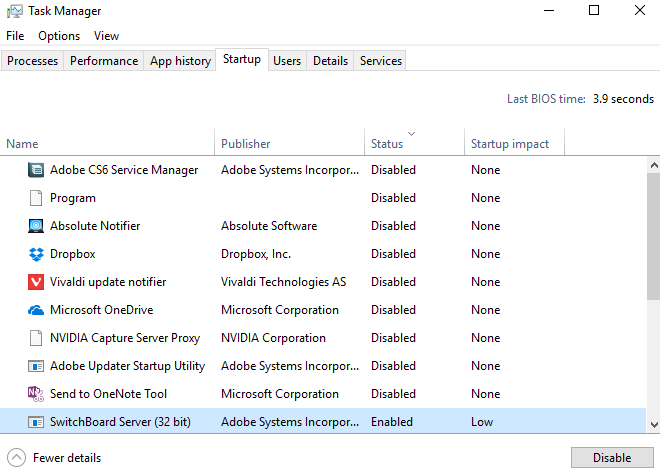Click the Send to OneNote Tool icon

pyautogui.click(x=36, y=394)
